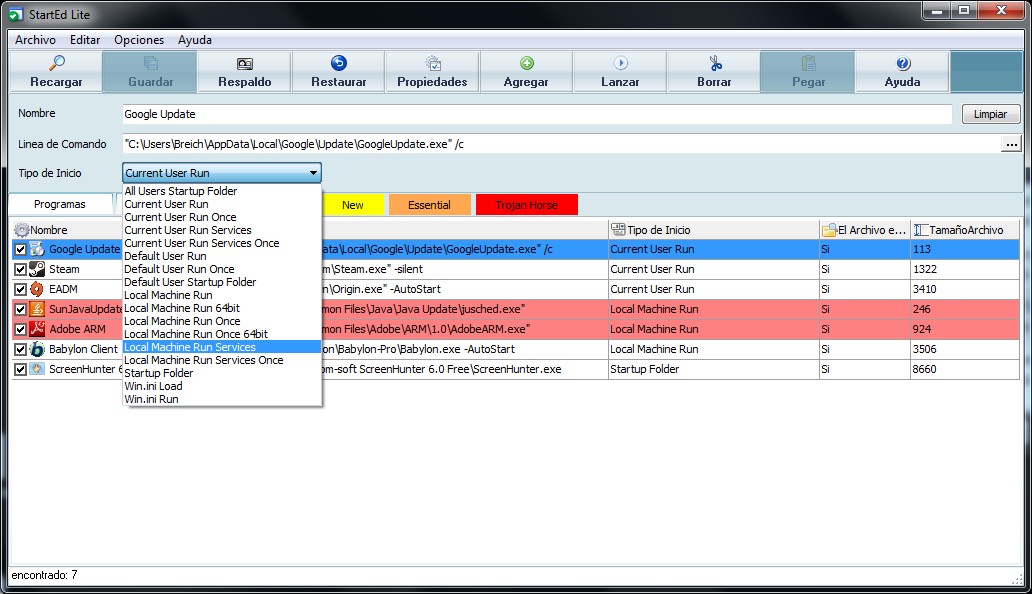This screenshot has width=1032, height=594.
Task: Click the ScreenHunter program icon
Action: pos(37,369)
